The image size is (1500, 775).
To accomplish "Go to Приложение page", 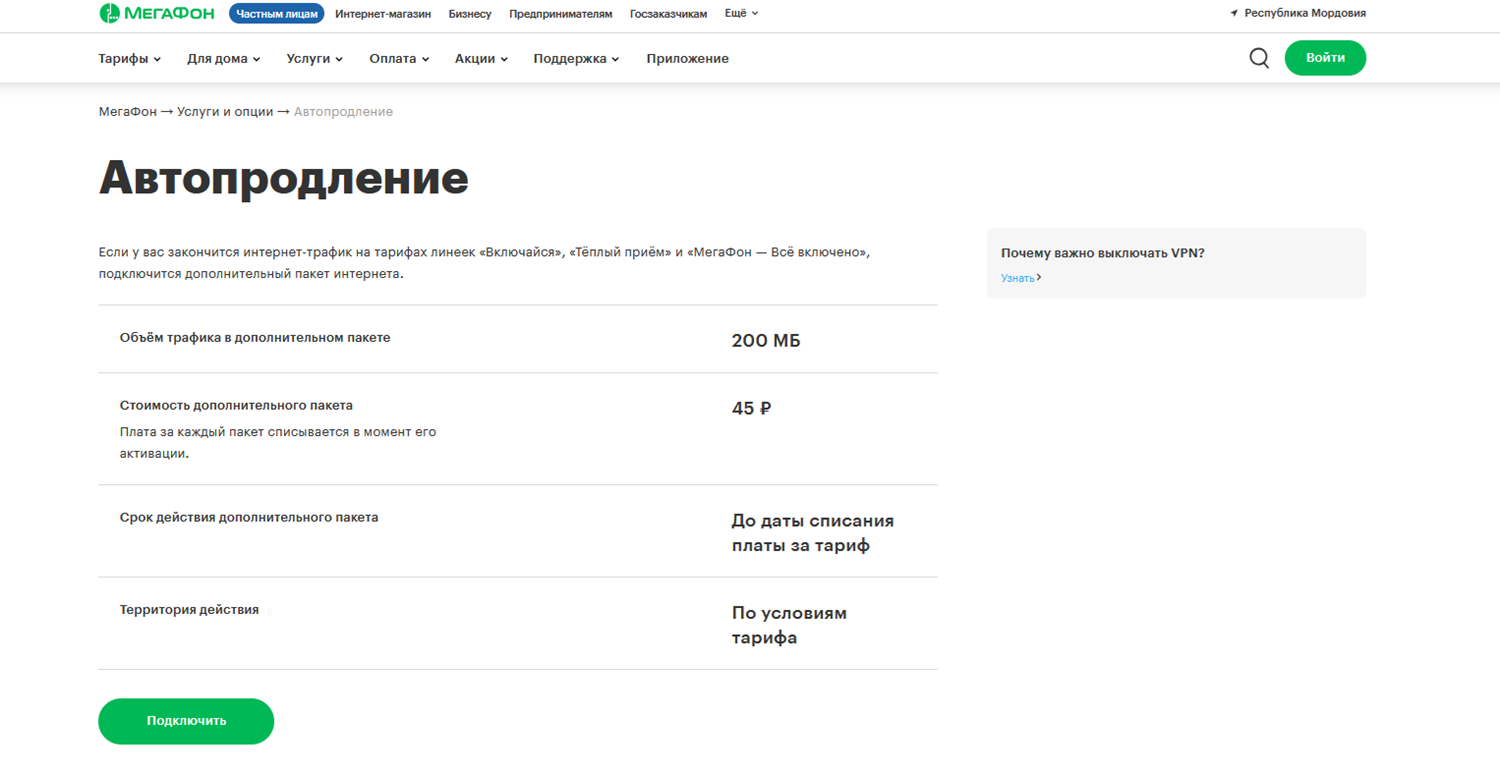I will 687,59.
